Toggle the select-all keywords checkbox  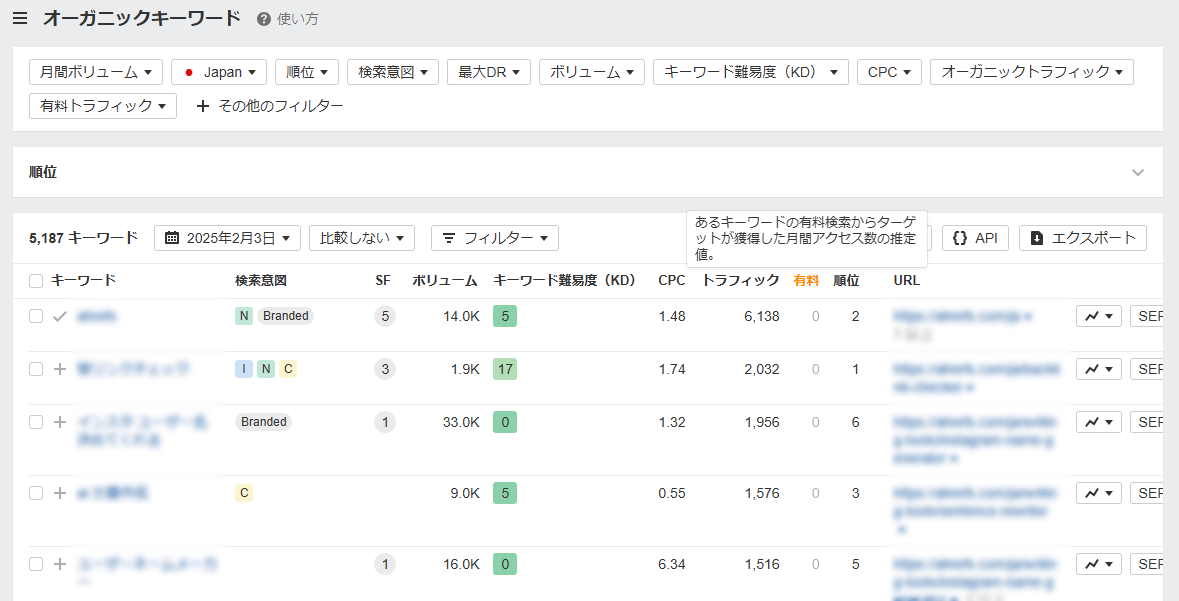[35, 281]
